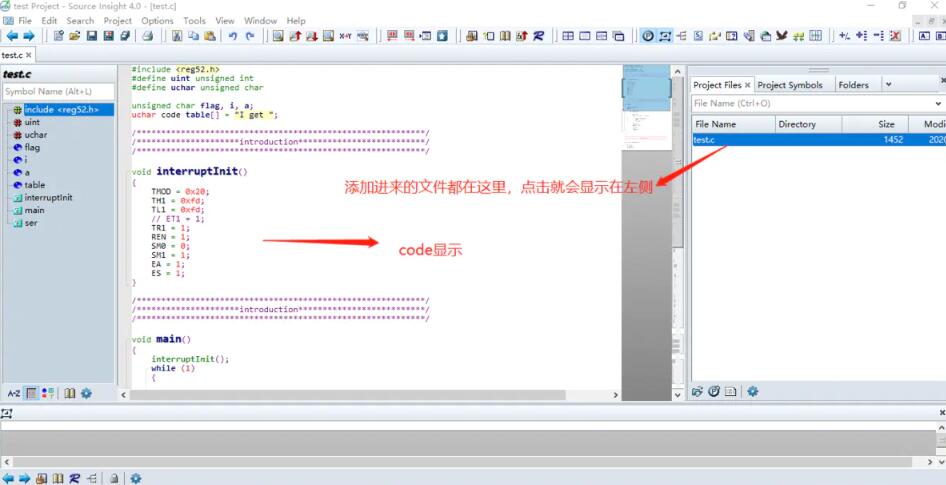The width and height of the screenshot is (946, 485).
Task: Click the X→Y Replace toolbar icon
Action: 345,36
